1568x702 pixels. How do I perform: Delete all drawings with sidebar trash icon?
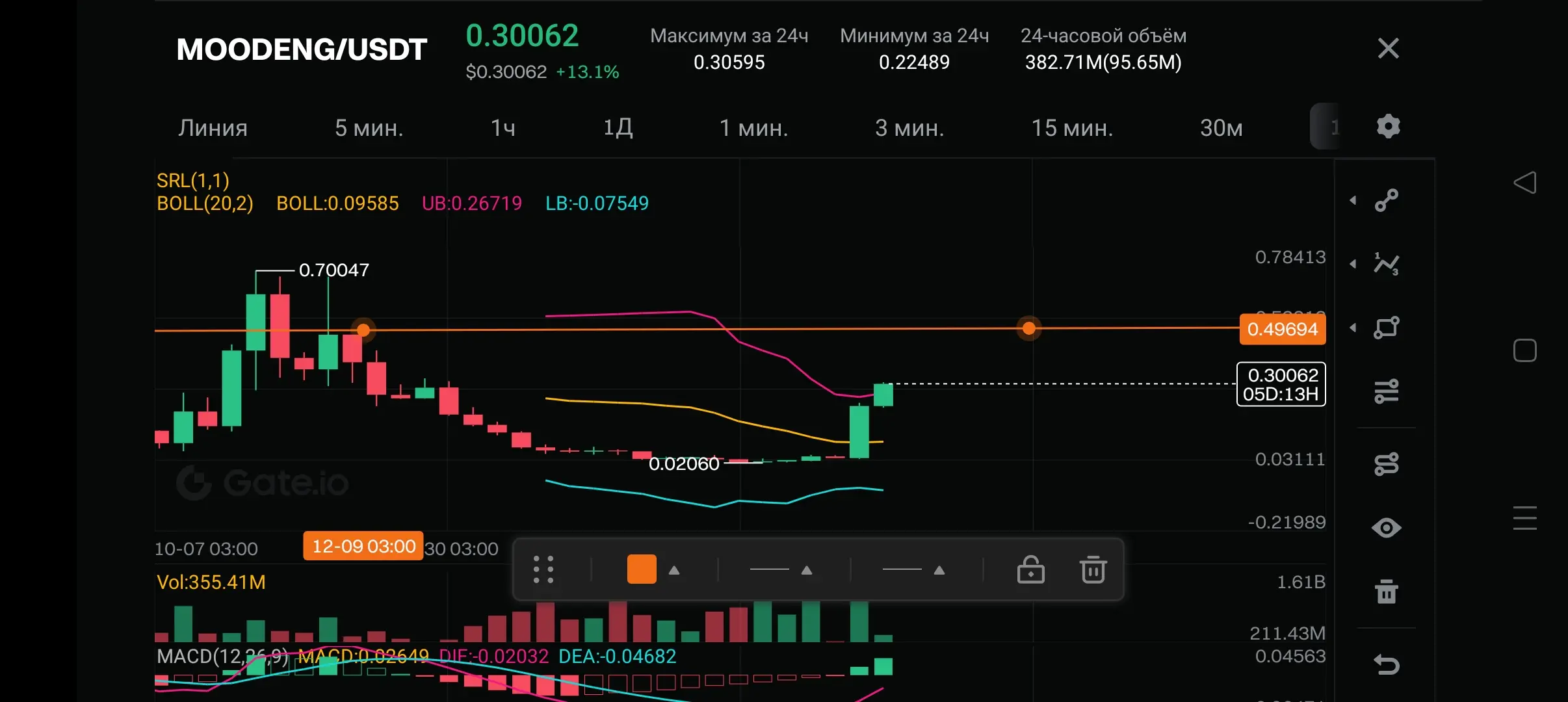point(1386,591)
